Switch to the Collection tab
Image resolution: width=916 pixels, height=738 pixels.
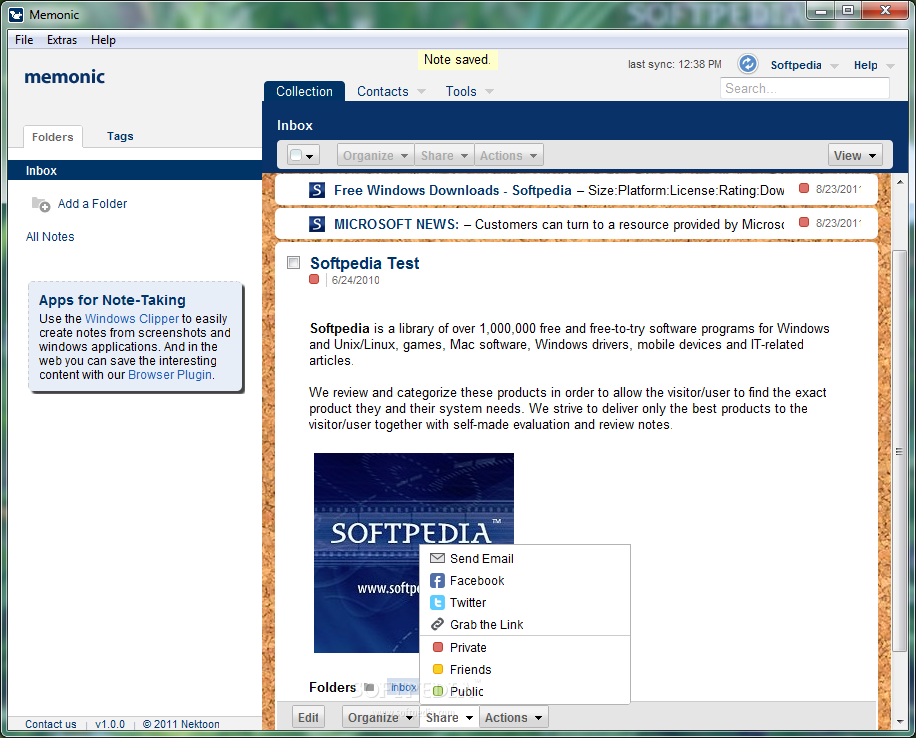(304, 91)
